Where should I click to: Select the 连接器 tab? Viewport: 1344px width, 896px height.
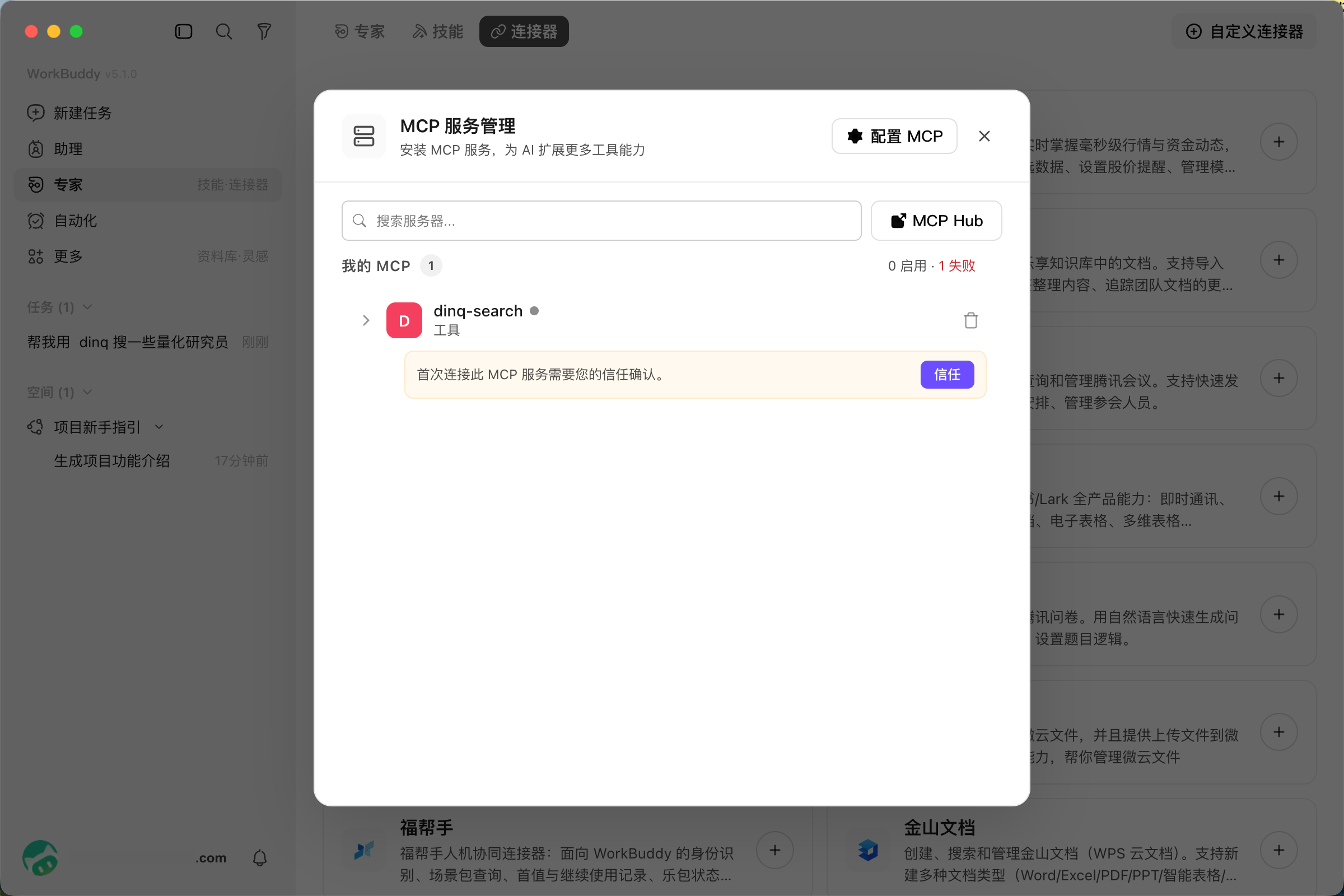click(x=524, y=31)
